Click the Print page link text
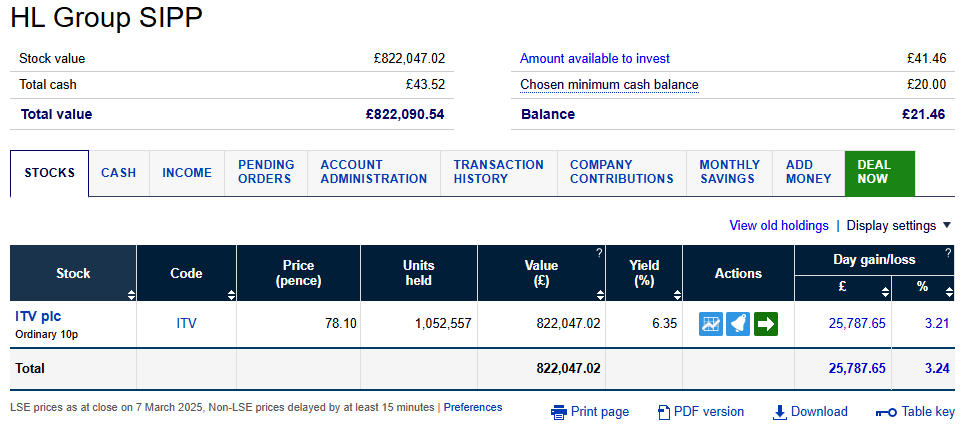 (x=600, y=412)
